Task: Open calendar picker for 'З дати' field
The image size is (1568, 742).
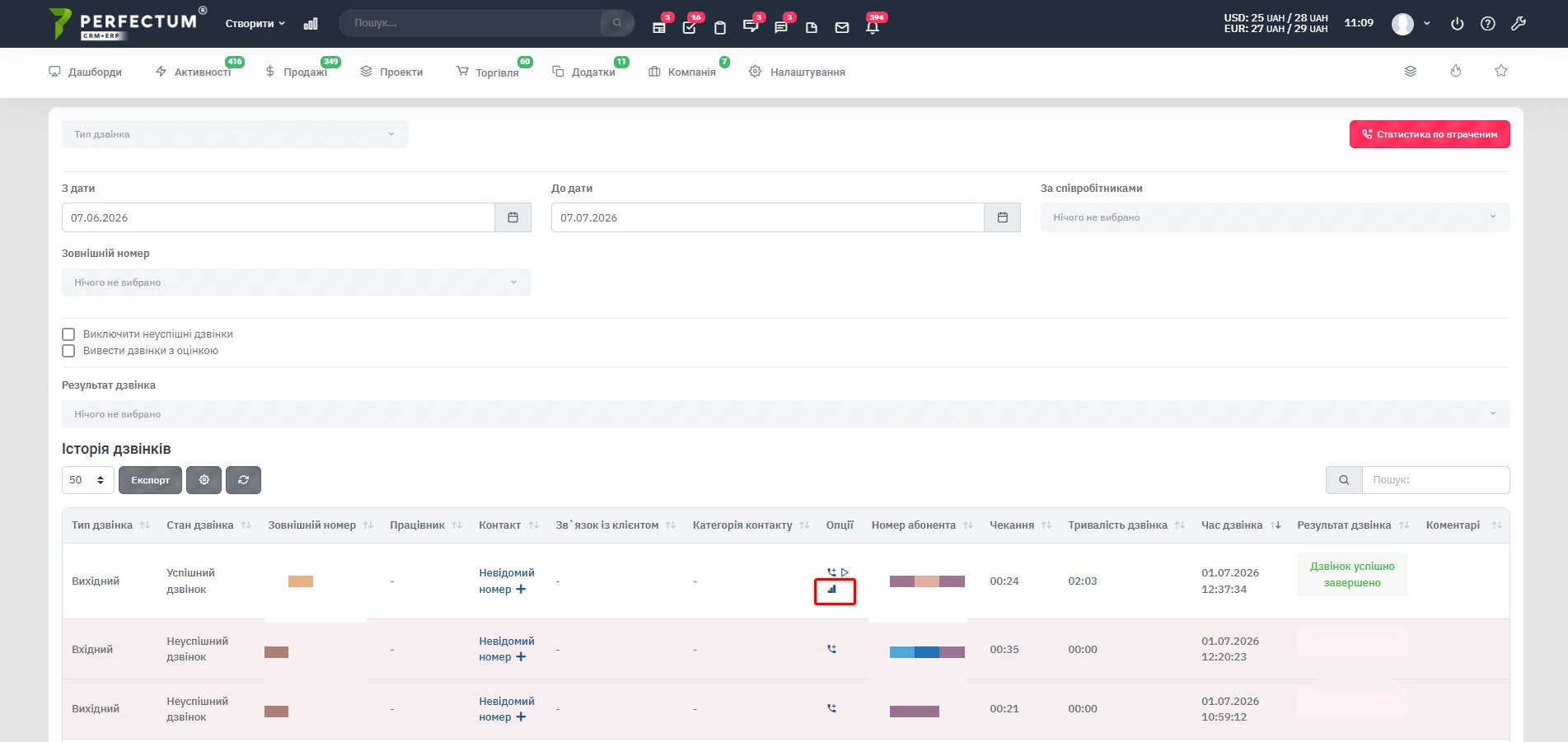Action: tap(513, 217)
